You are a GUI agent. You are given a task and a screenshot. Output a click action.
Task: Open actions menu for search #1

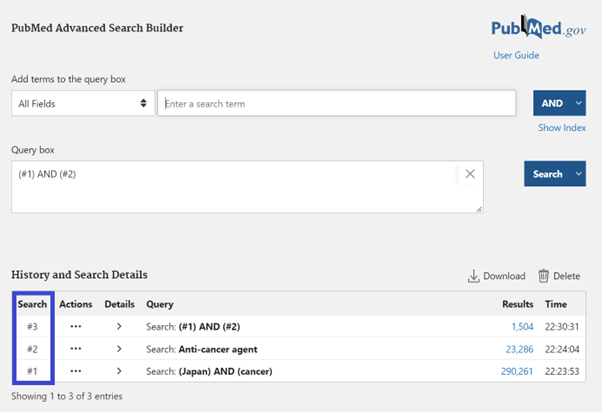coord(76,372)
